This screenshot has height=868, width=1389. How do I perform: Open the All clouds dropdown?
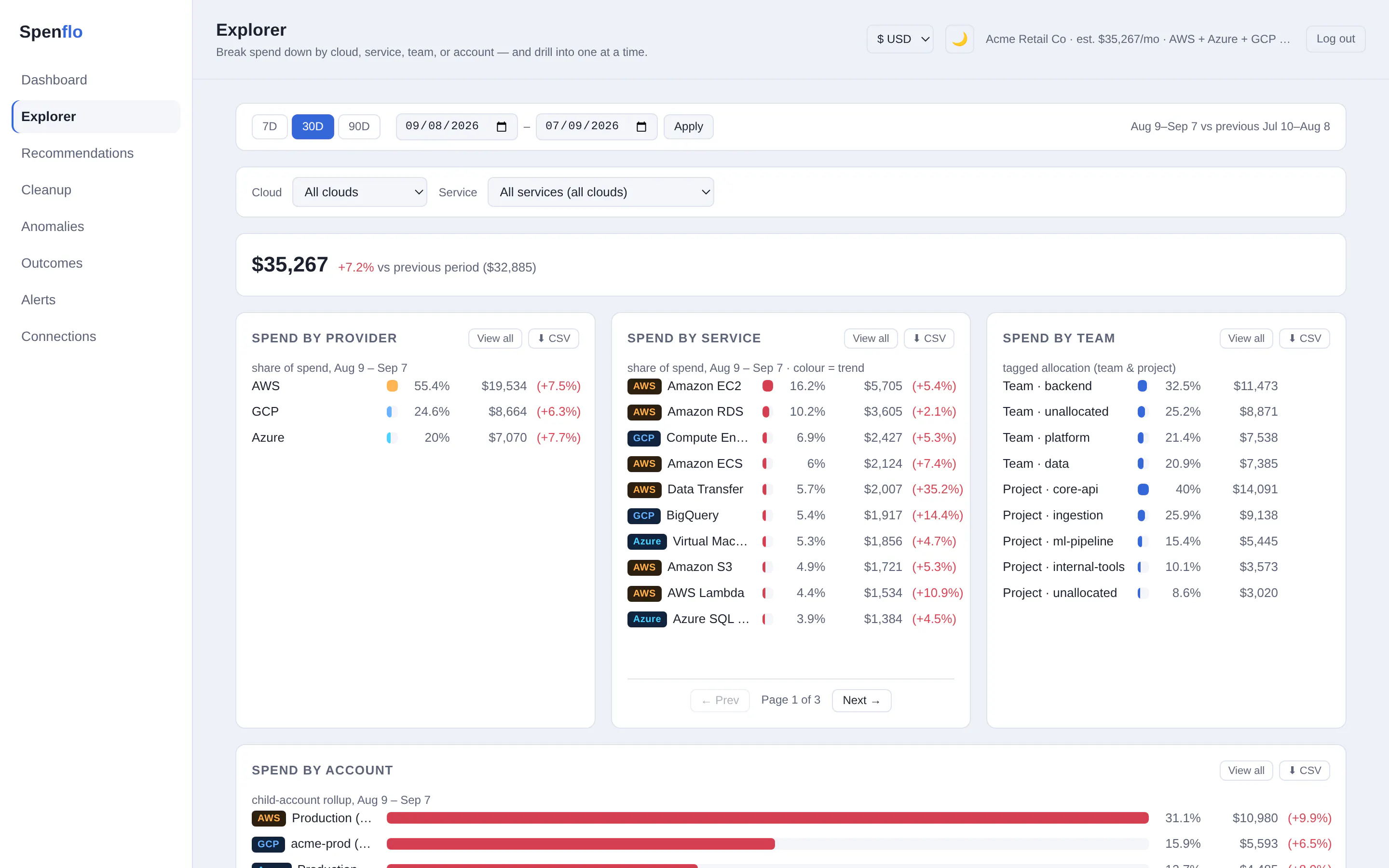359,192
